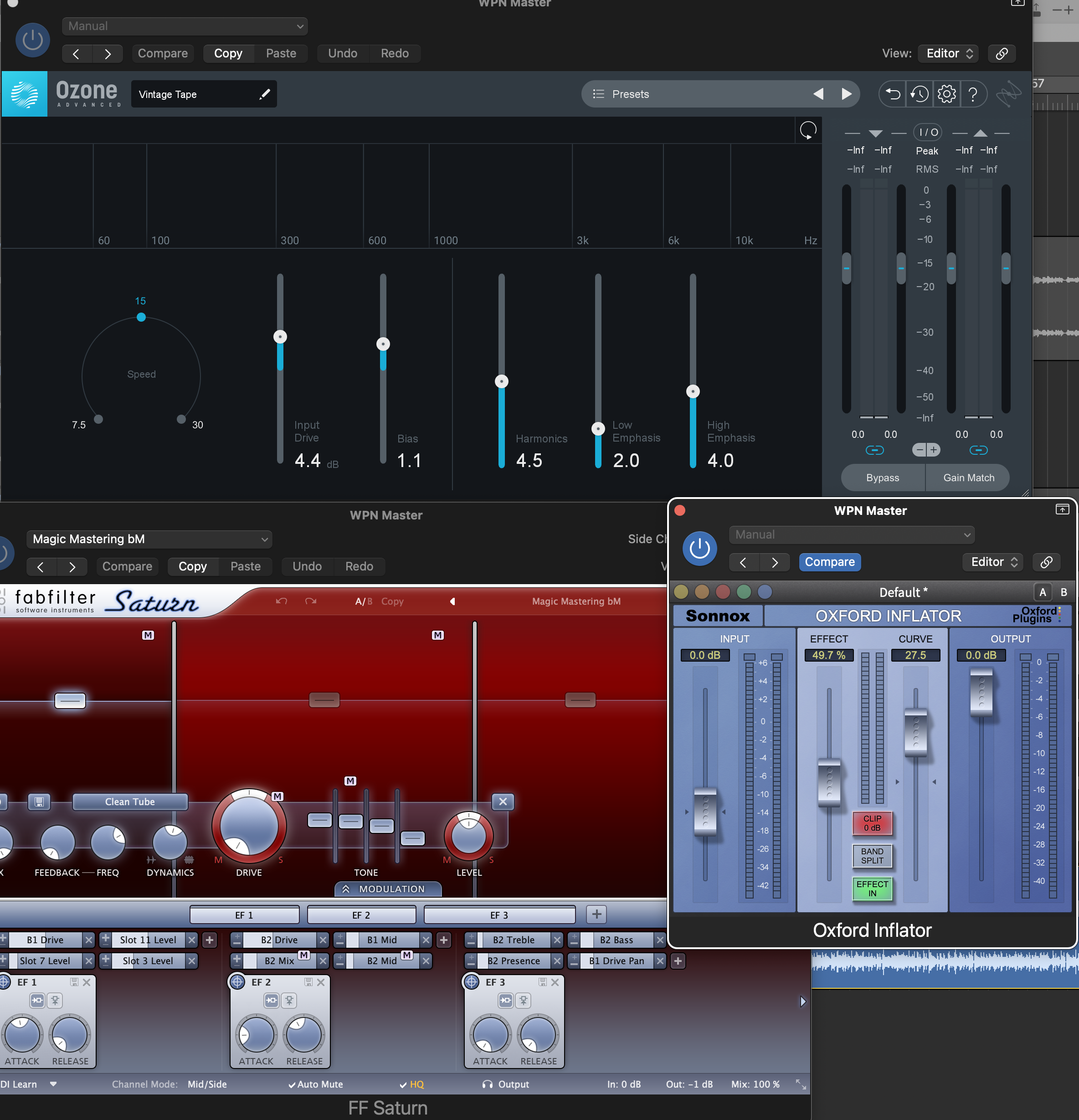Image resolution: width=1079 pixels, height=1120 pixels.
Task: Expand the MODULATION section
Action: [x=388, y=889]
